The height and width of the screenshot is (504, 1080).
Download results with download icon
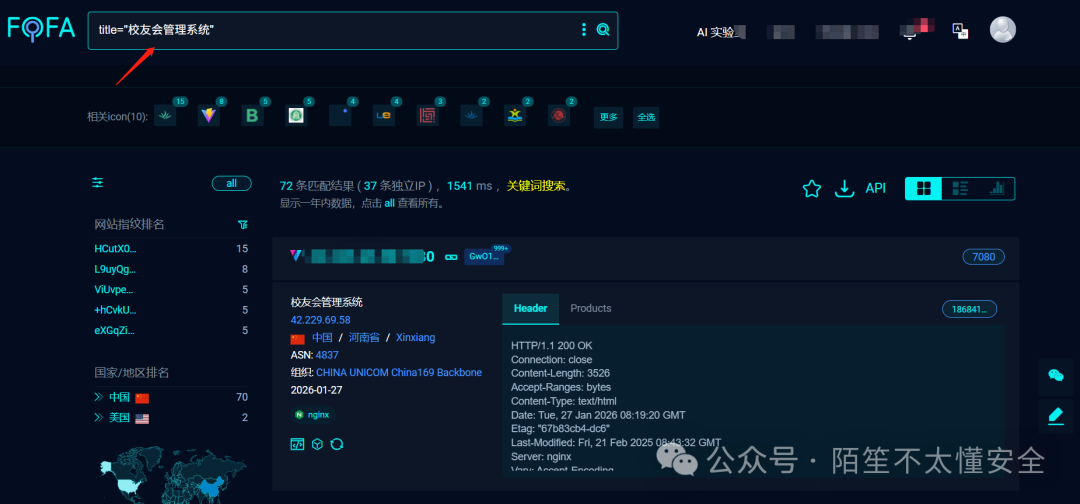click(844, 189)
